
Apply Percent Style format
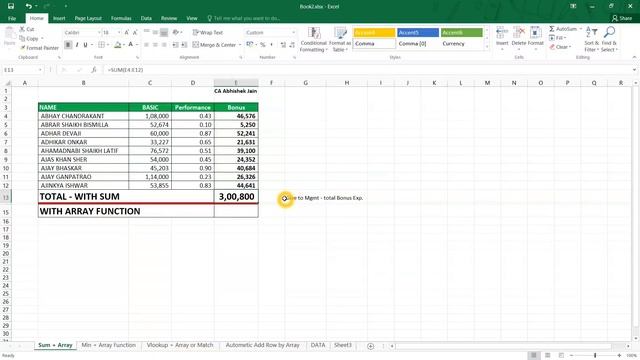(263, 44)
